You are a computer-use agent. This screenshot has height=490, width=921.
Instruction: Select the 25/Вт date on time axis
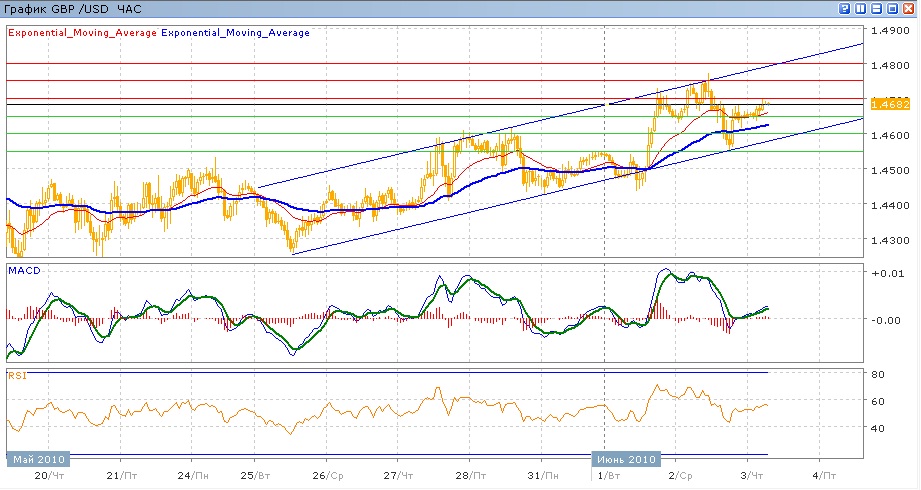(x=257, y=476)
